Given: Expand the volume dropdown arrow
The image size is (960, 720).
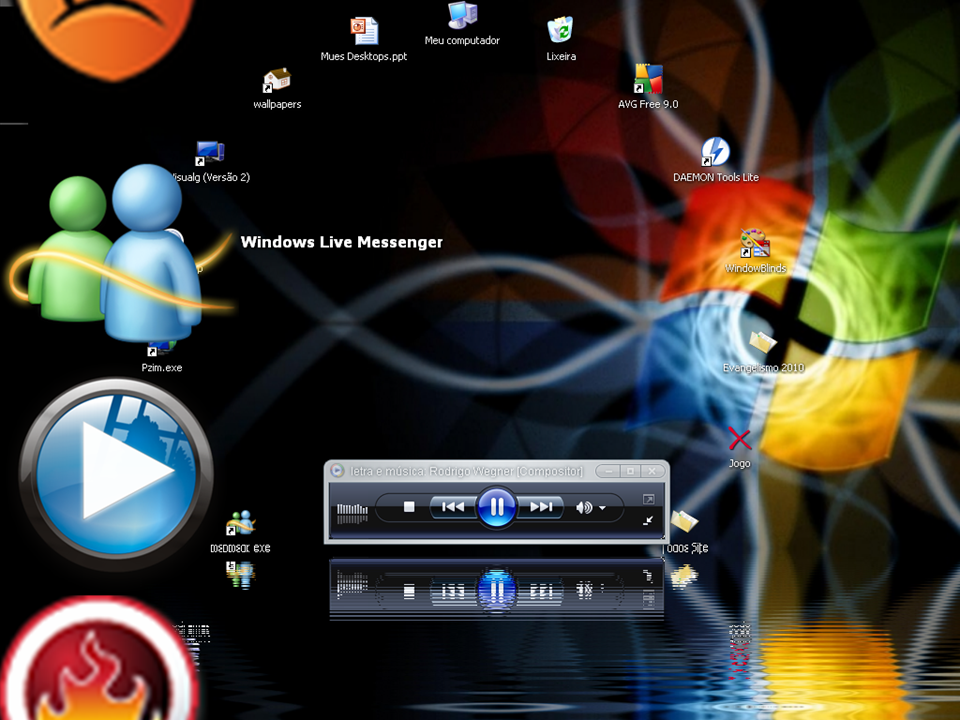Looking at the screenshot, I should pyautogui.click(x=602, y=509).
